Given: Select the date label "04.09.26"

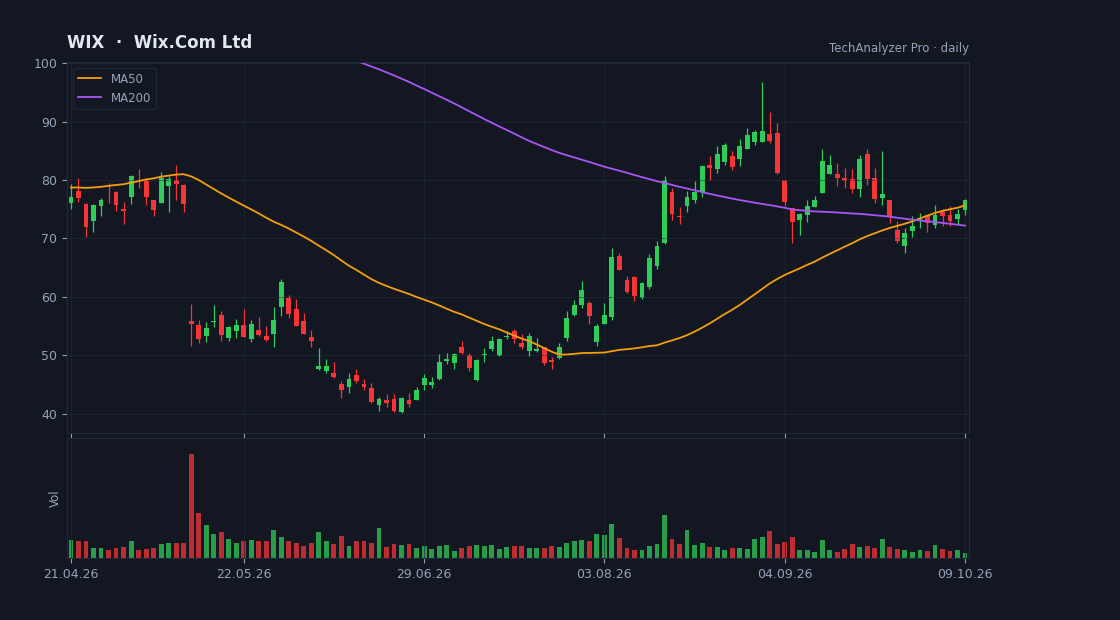Looking at the screenshot, I should (785, 574).
